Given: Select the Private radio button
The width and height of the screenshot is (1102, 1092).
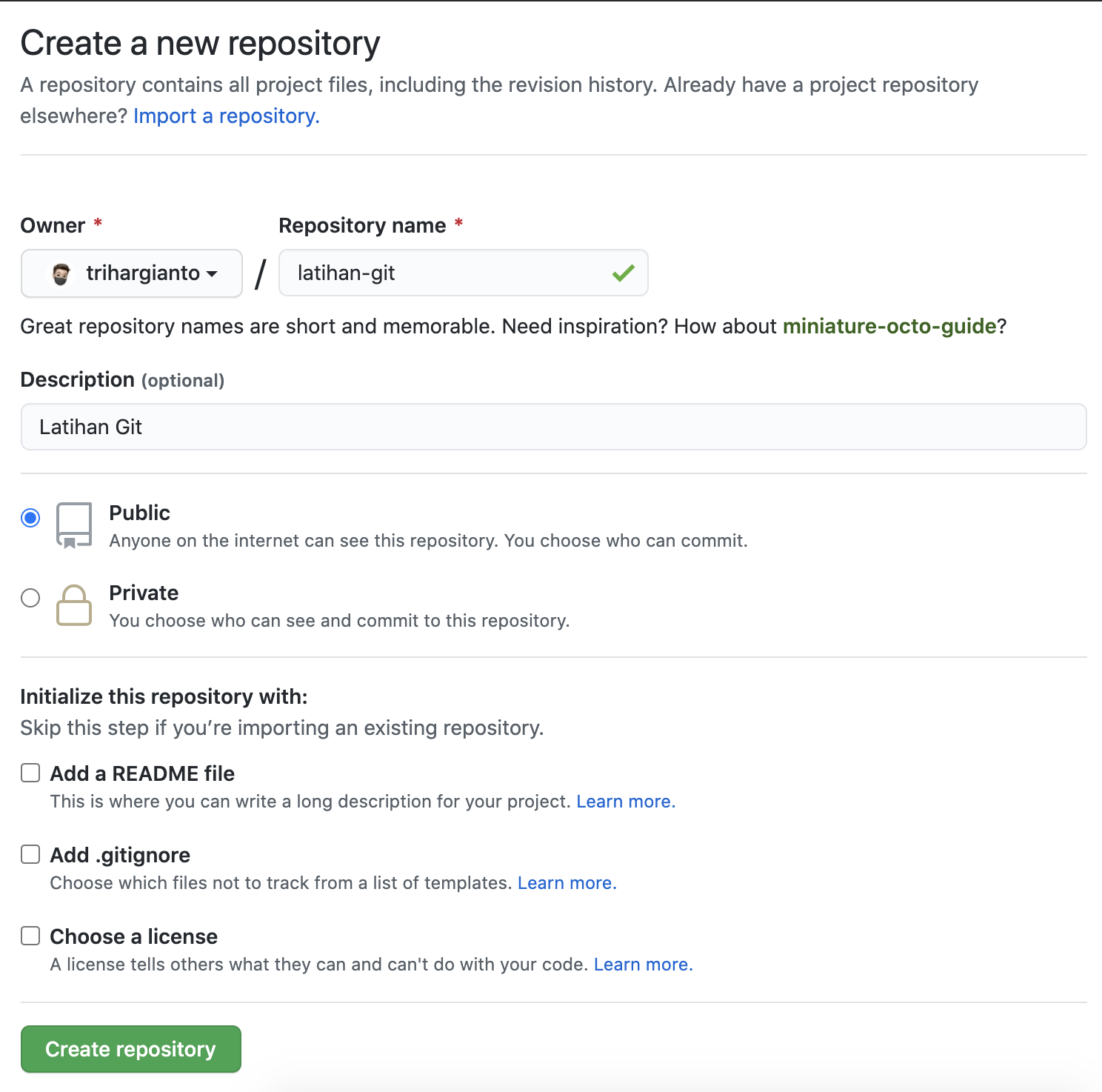Looking at the screenshot, I should [x=30, y=599].
